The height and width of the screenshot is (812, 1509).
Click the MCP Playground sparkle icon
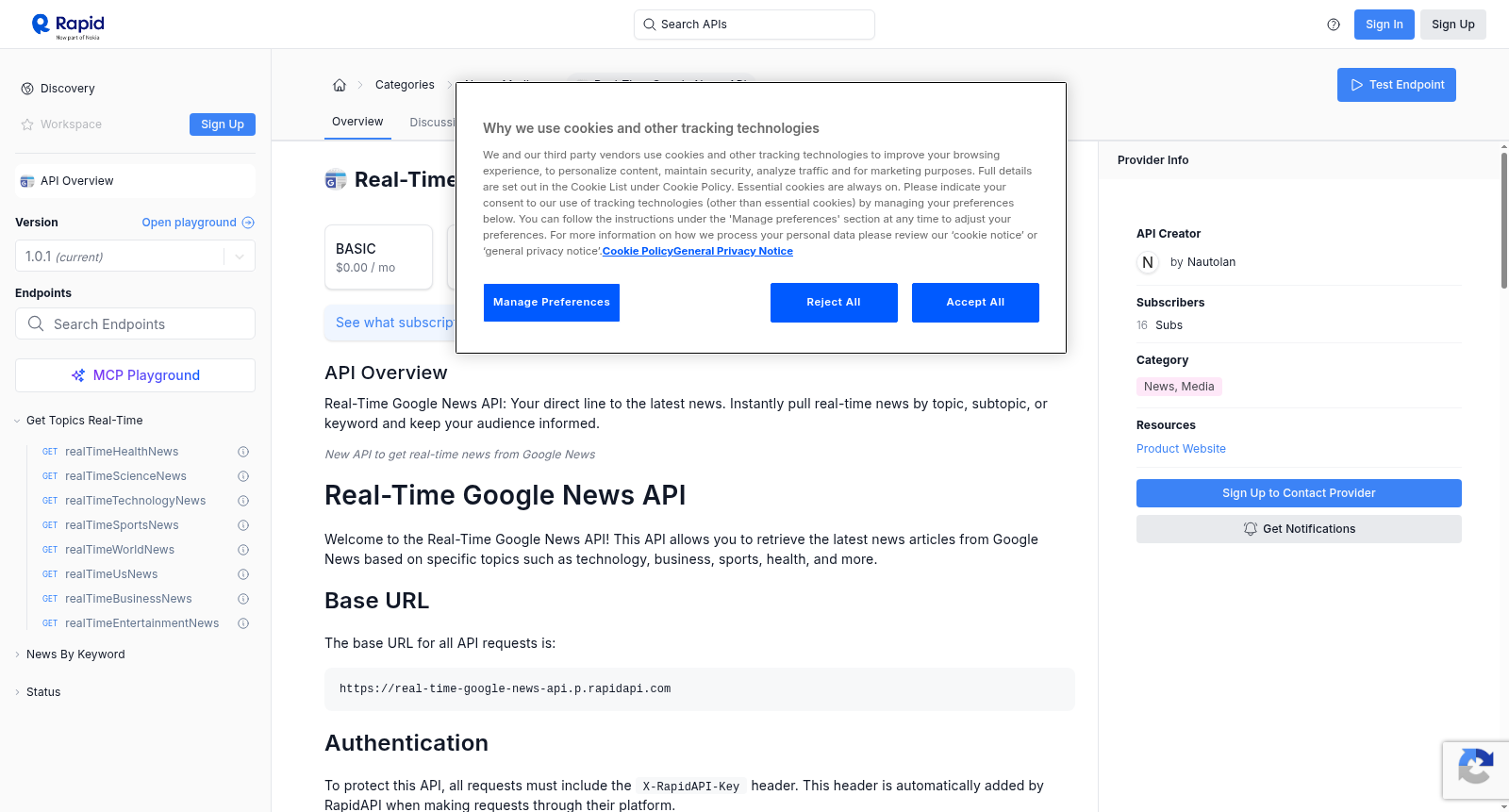coord(78,375)
